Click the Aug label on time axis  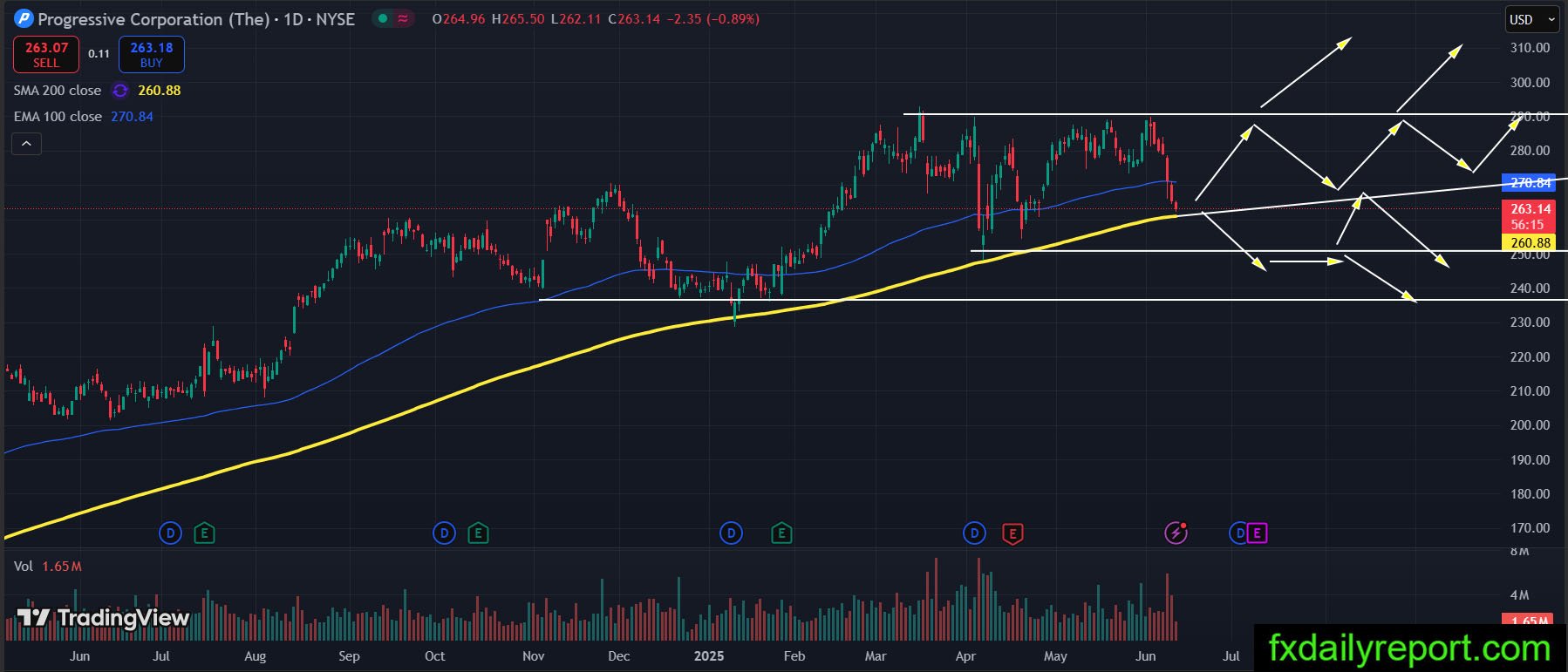point(255,656)
